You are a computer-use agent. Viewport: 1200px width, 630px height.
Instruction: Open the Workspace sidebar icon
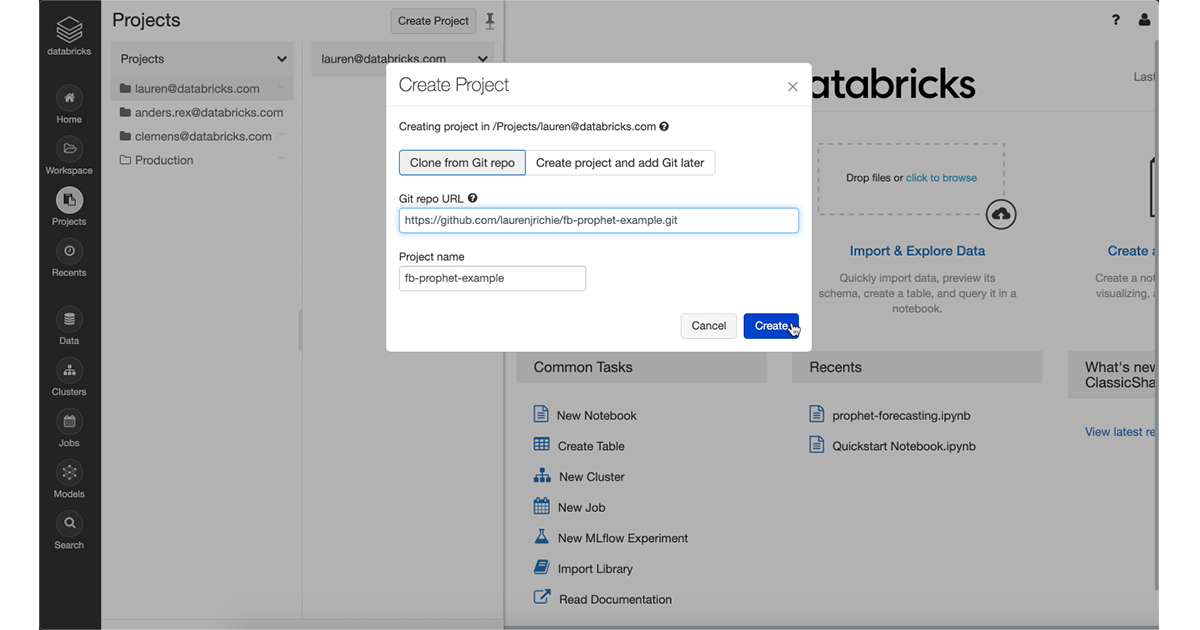tap(69, 149)
